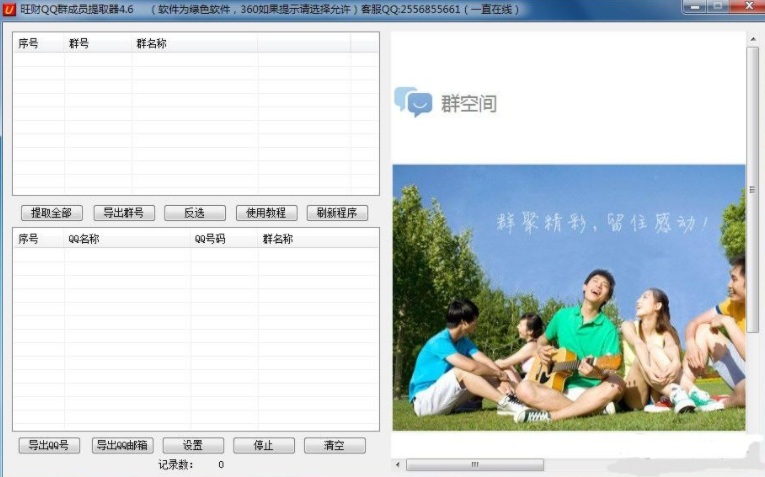Refresh program via 刷新程序 button

(337, 213)
